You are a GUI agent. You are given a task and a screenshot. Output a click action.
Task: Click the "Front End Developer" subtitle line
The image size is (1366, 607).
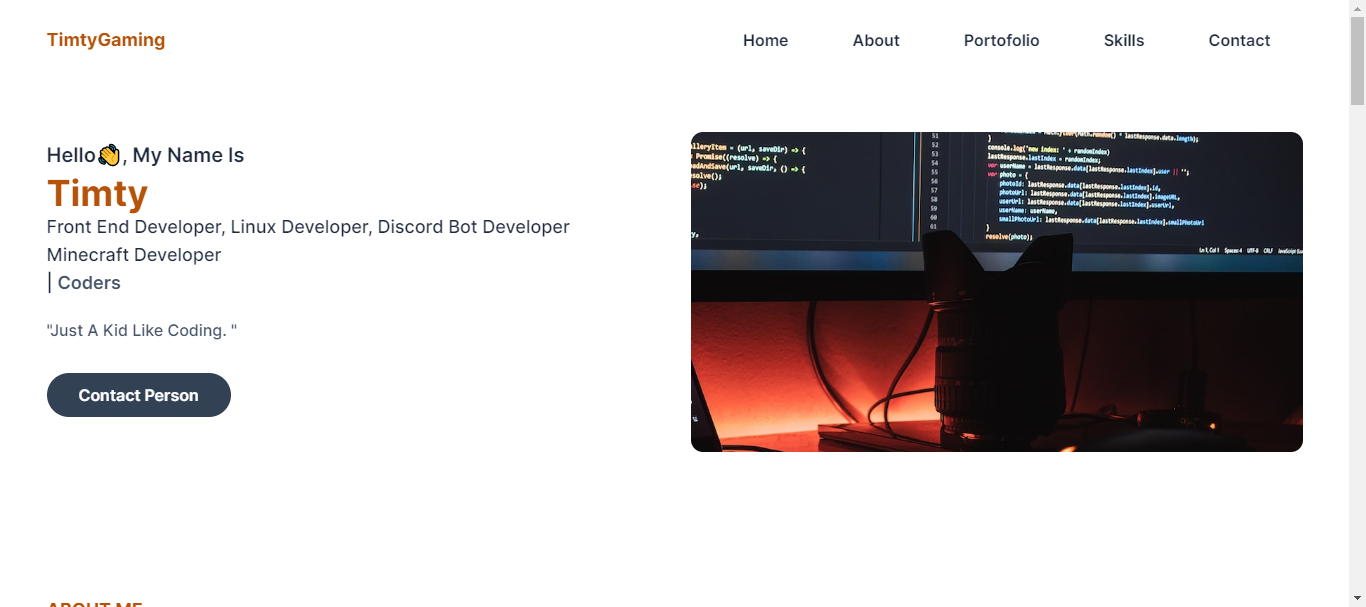pos(308,227)
